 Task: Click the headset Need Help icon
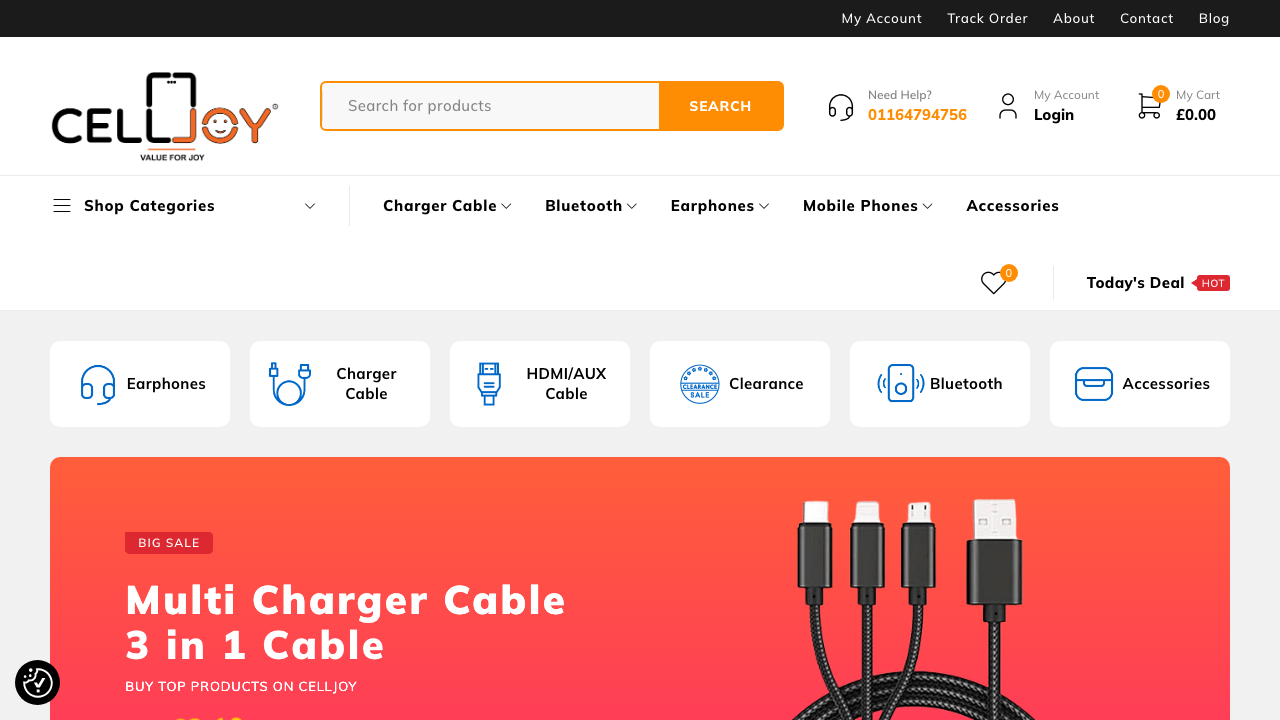[841, 106]
